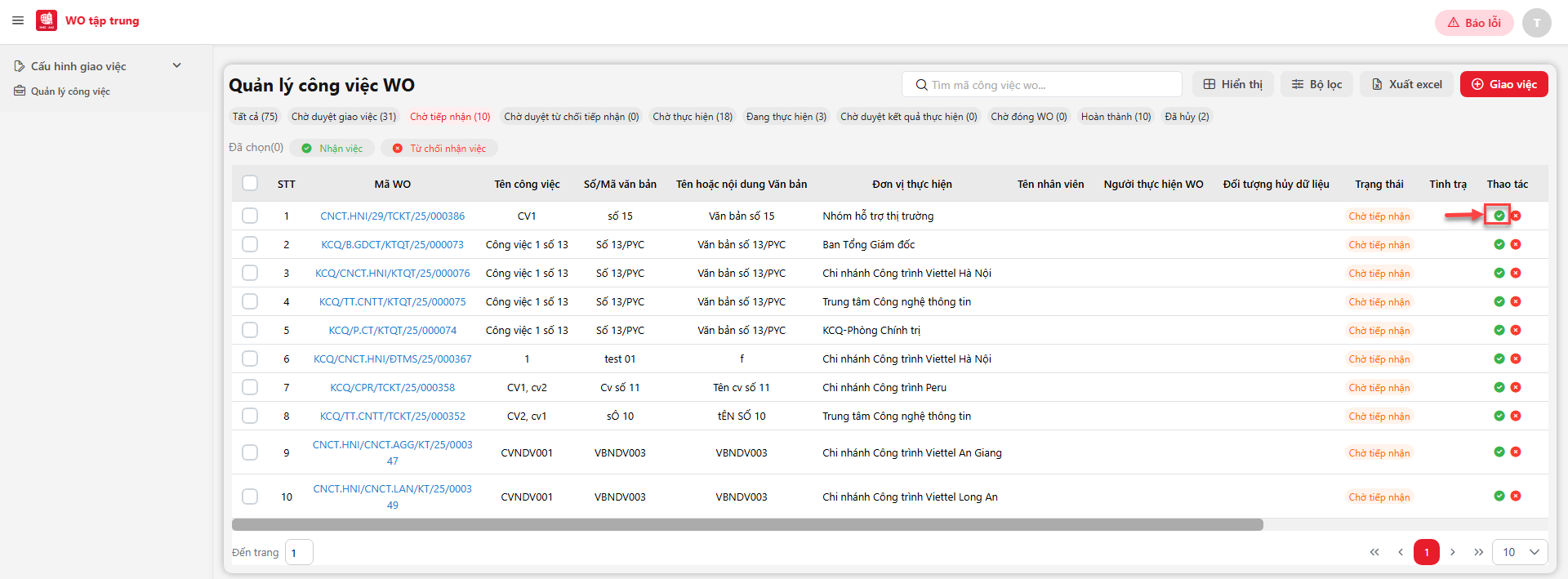This screenshot has height=579, width=1568.
Task: Accept WO KCQ/TT.CNTT/KTQT/25/000075 green check icon
Action: (x=1499, y=301)
